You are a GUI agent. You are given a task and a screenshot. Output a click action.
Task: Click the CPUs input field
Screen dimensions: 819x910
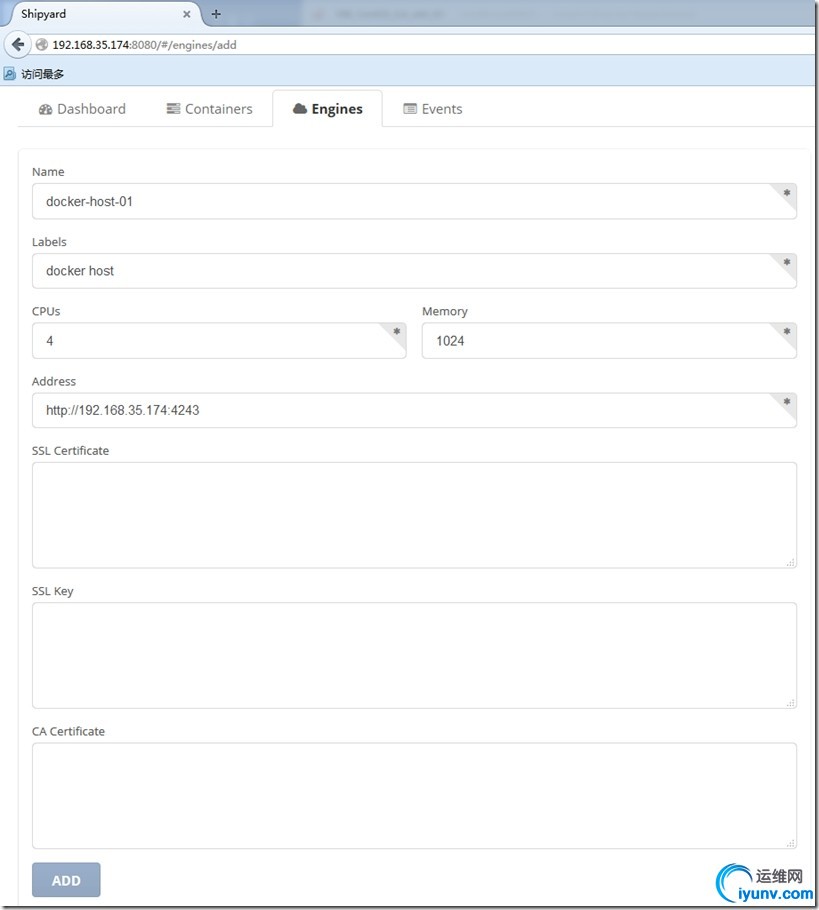click(219, 341)
